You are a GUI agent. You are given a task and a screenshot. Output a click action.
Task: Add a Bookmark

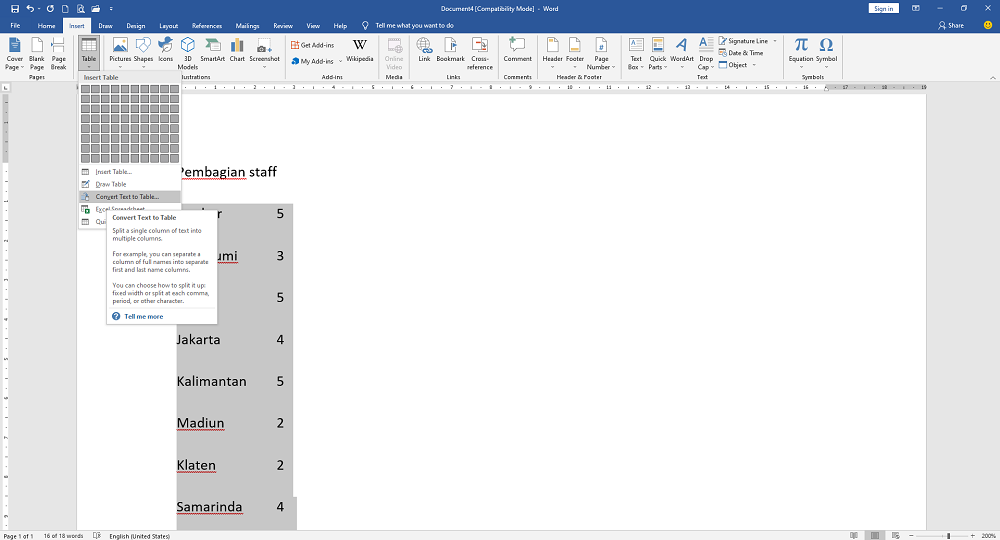[450, 50]
